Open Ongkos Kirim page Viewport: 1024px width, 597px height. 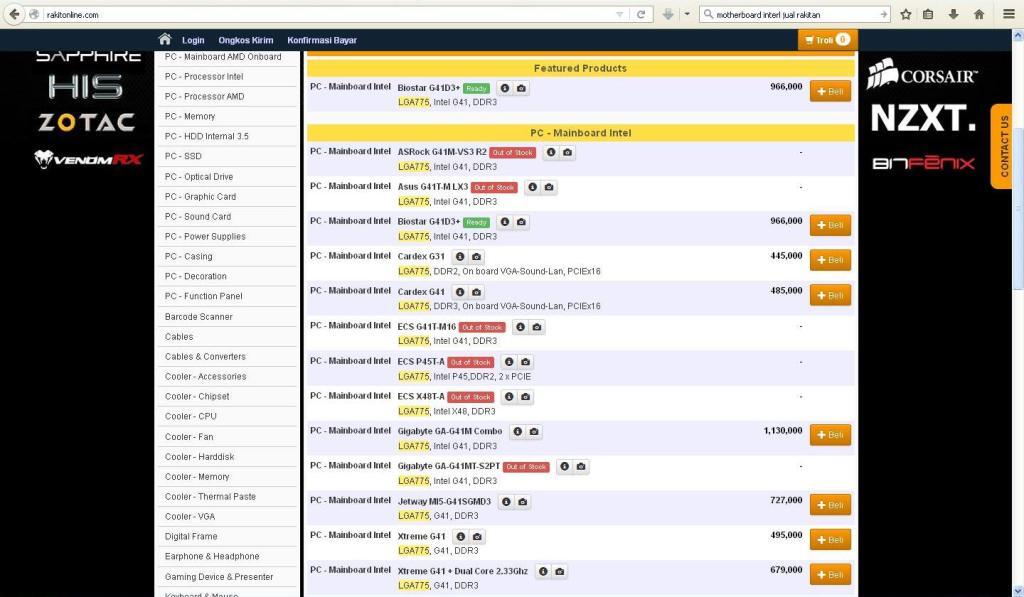[x=246, y=40]
